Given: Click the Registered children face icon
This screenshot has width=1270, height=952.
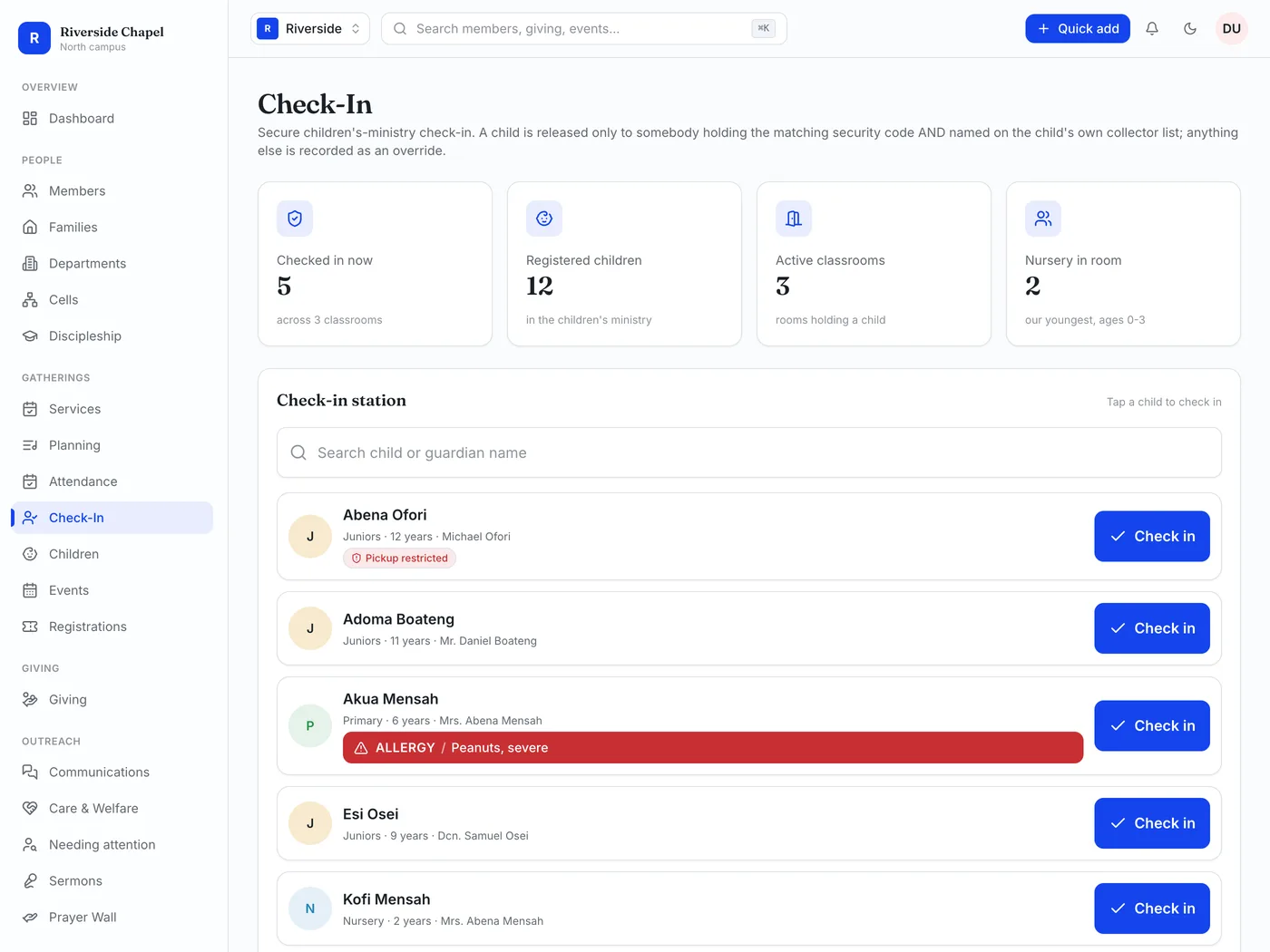Looking at the screenshot, I should [x=544, y=219].
